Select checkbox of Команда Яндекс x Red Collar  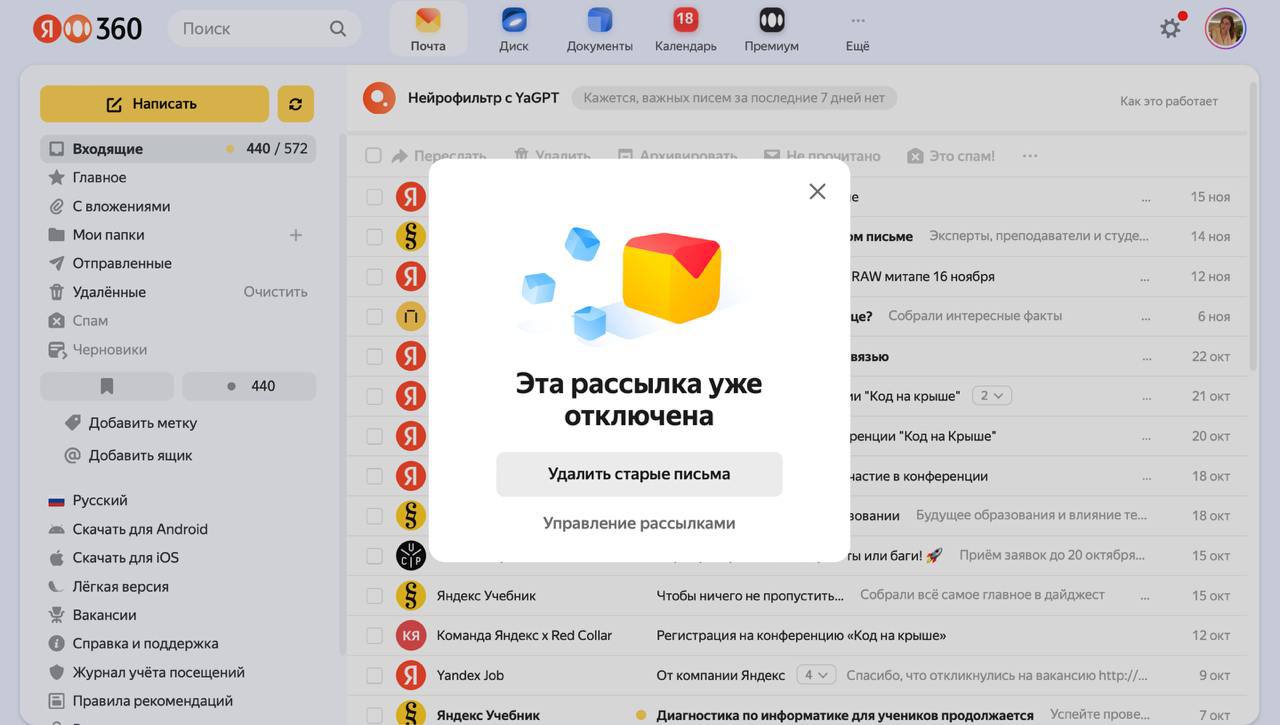374,636
